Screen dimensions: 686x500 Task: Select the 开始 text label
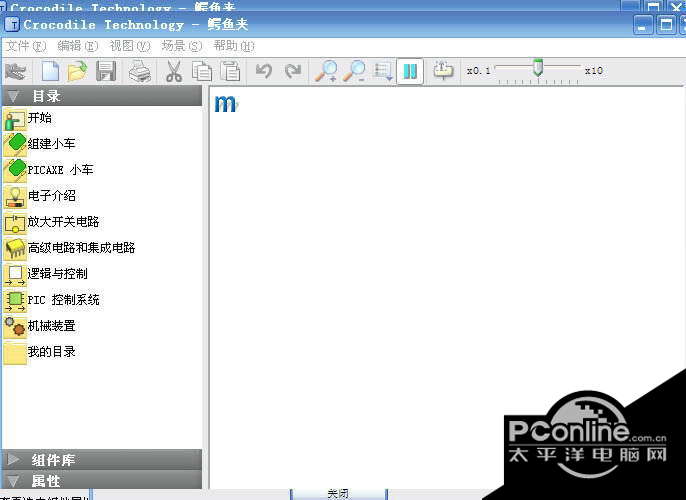click(x=39, y=118)
